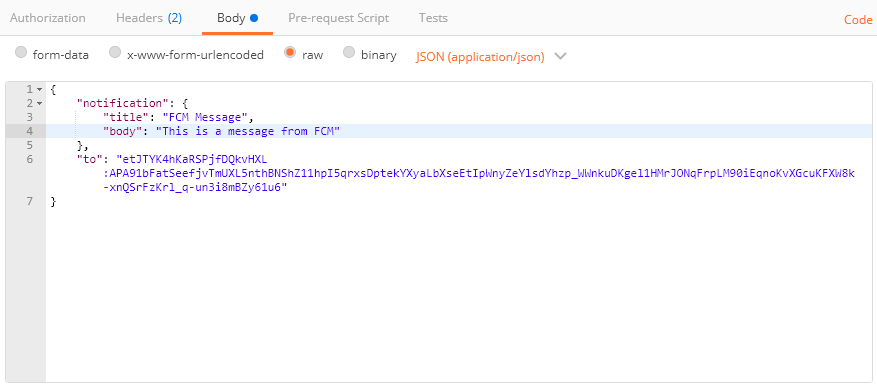Click line number 5 in the gutter

click(x=29, y=145)
